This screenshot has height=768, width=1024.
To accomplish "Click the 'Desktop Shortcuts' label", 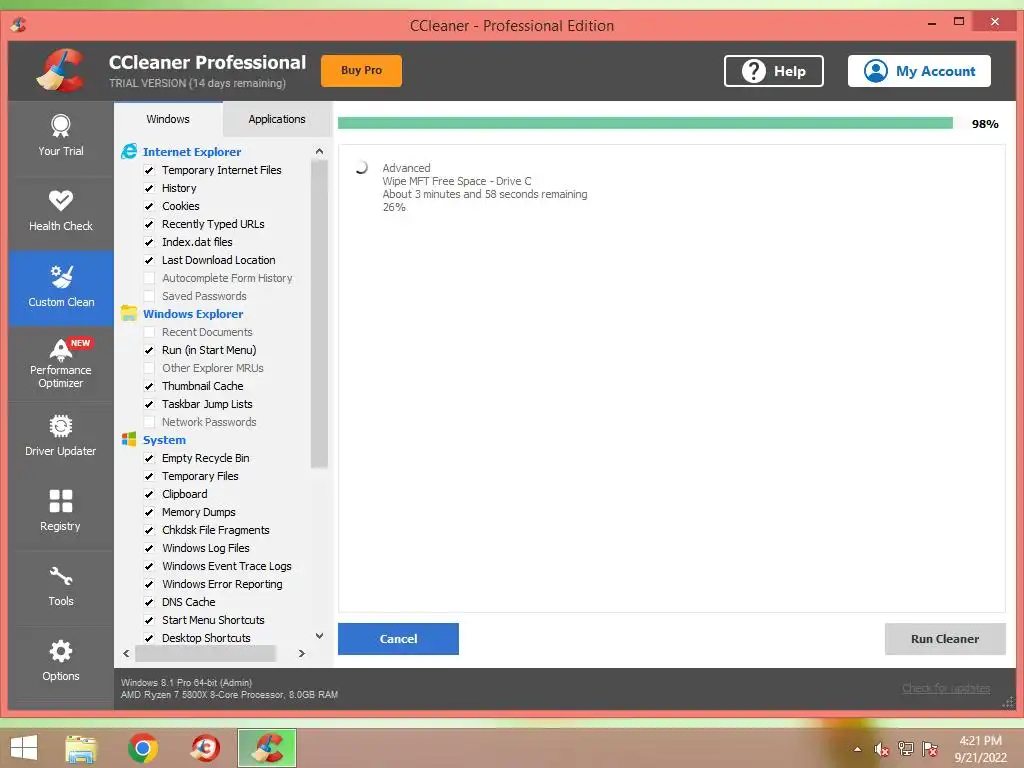I will pos(206,638).
